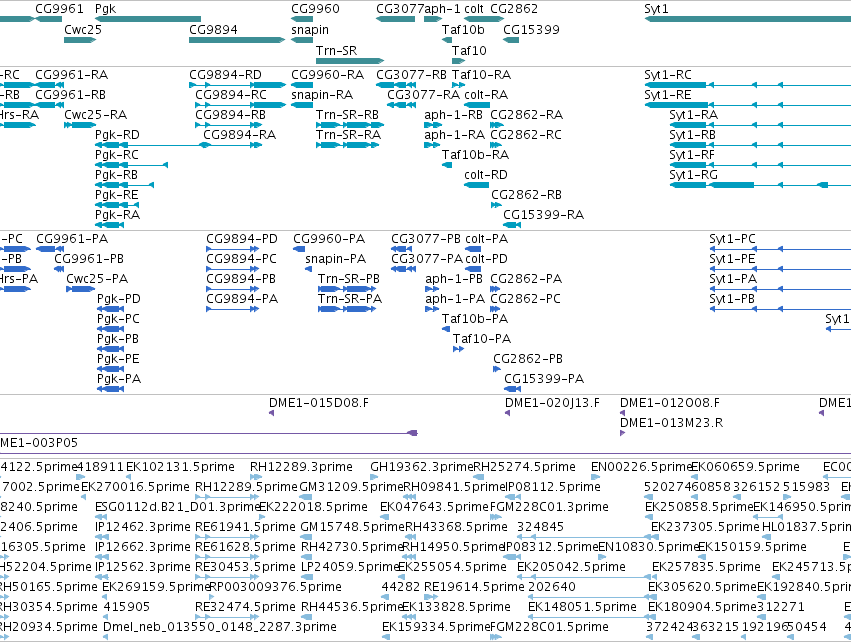Select EST RH12289.3prime

301,467
